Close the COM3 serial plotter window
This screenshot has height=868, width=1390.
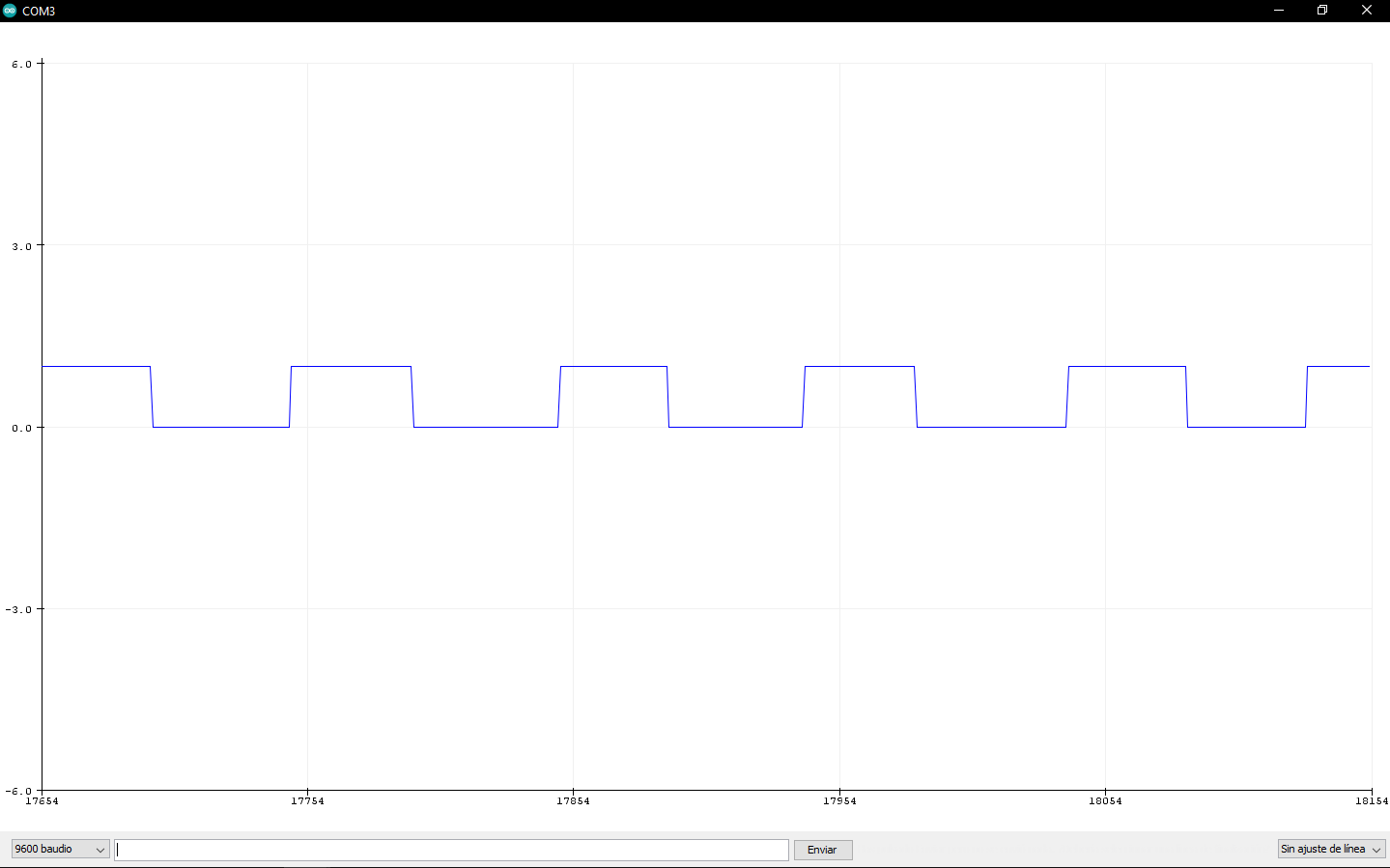click(1367, 11)
